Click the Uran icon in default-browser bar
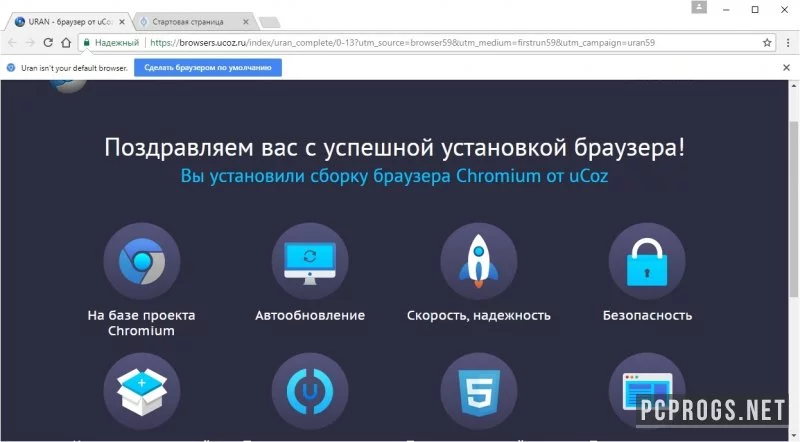Viewport: 800px width, 442px height. [x=11, y=67]
